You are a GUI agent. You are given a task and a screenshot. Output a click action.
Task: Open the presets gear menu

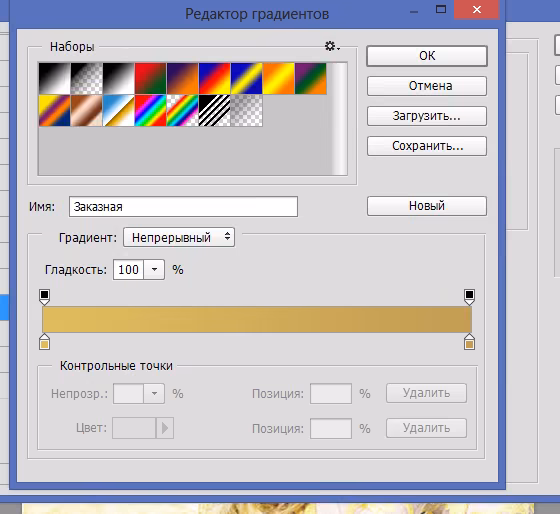(x=332, y=46)
